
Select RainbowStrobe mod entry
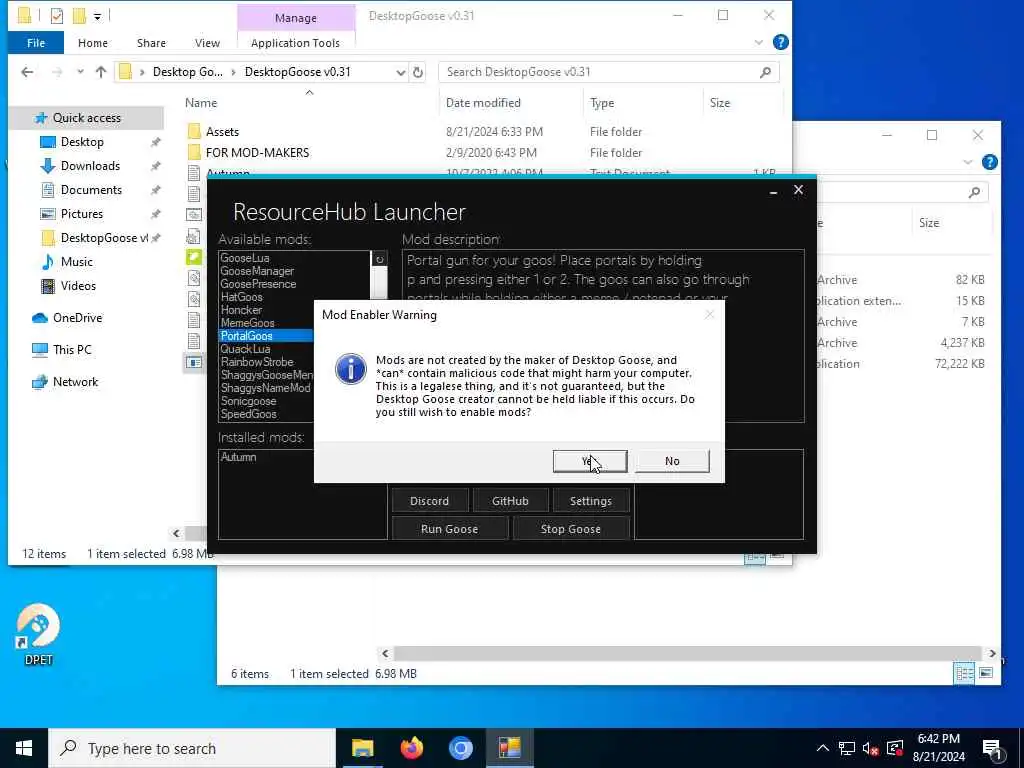[257, 362]
